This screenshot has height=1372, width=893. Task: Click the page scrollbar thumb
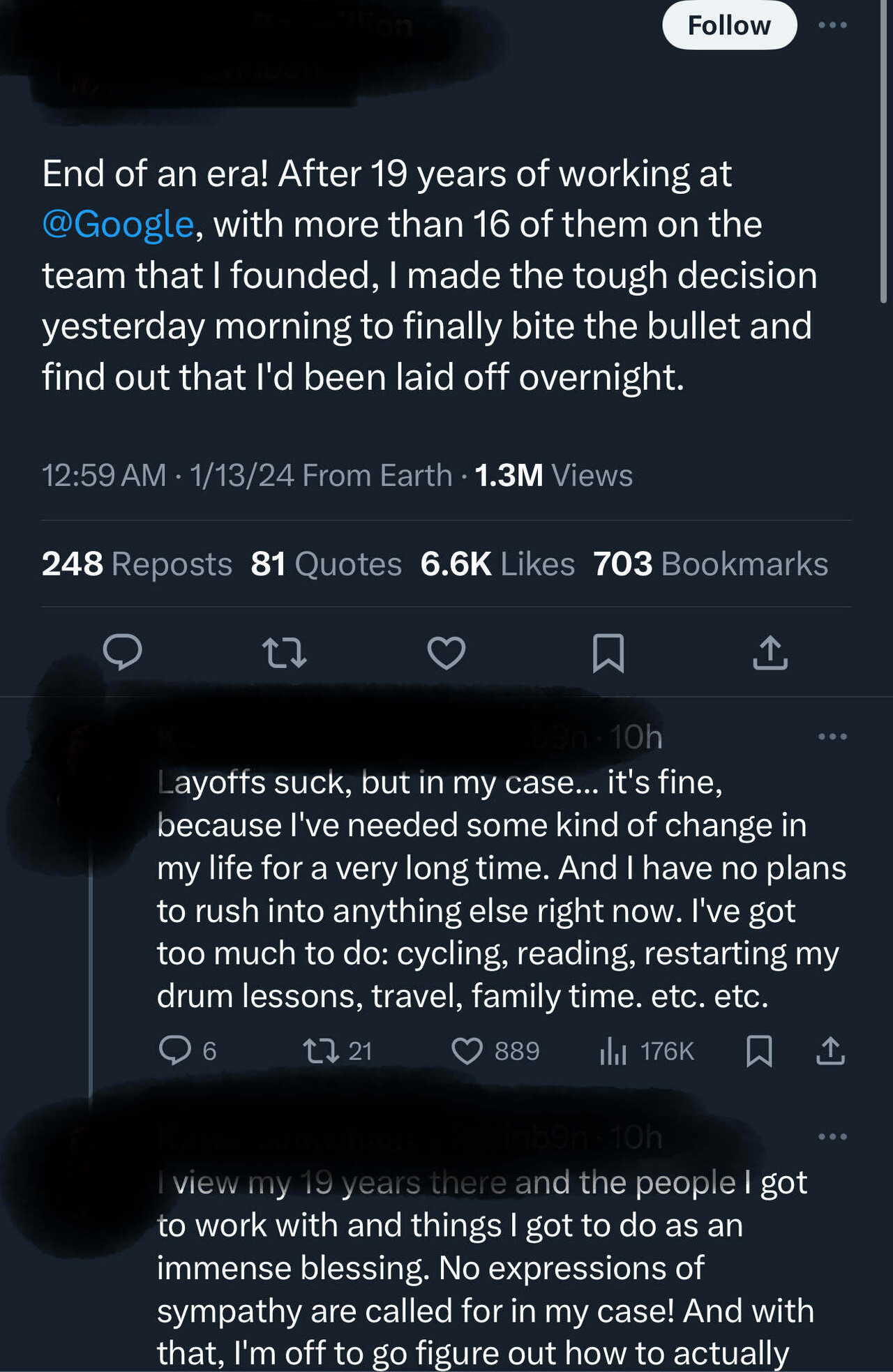click(x=883, y=151)
